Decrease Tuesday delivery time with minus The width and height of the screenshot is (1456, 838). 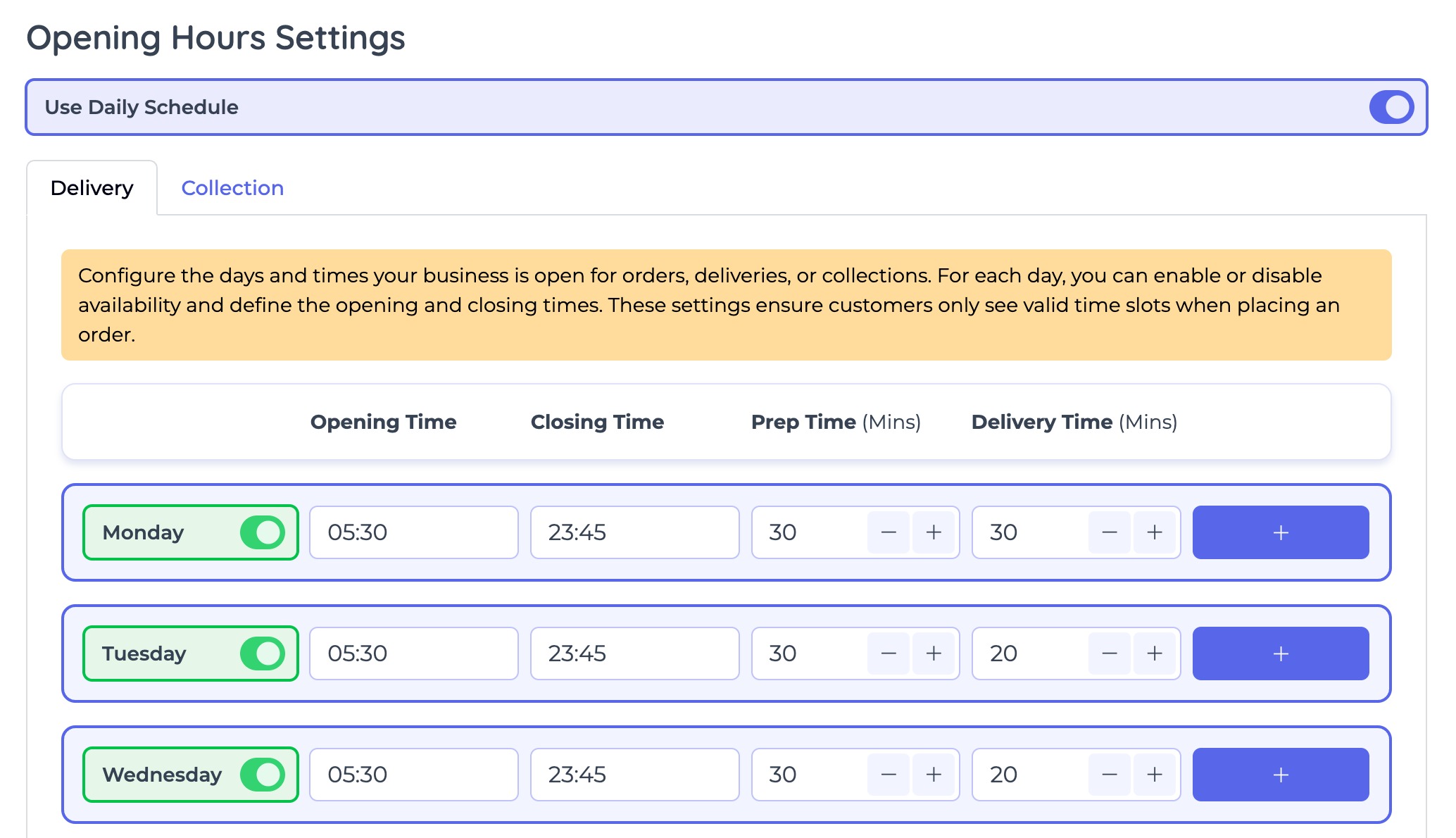click(x=1110, y=653)
